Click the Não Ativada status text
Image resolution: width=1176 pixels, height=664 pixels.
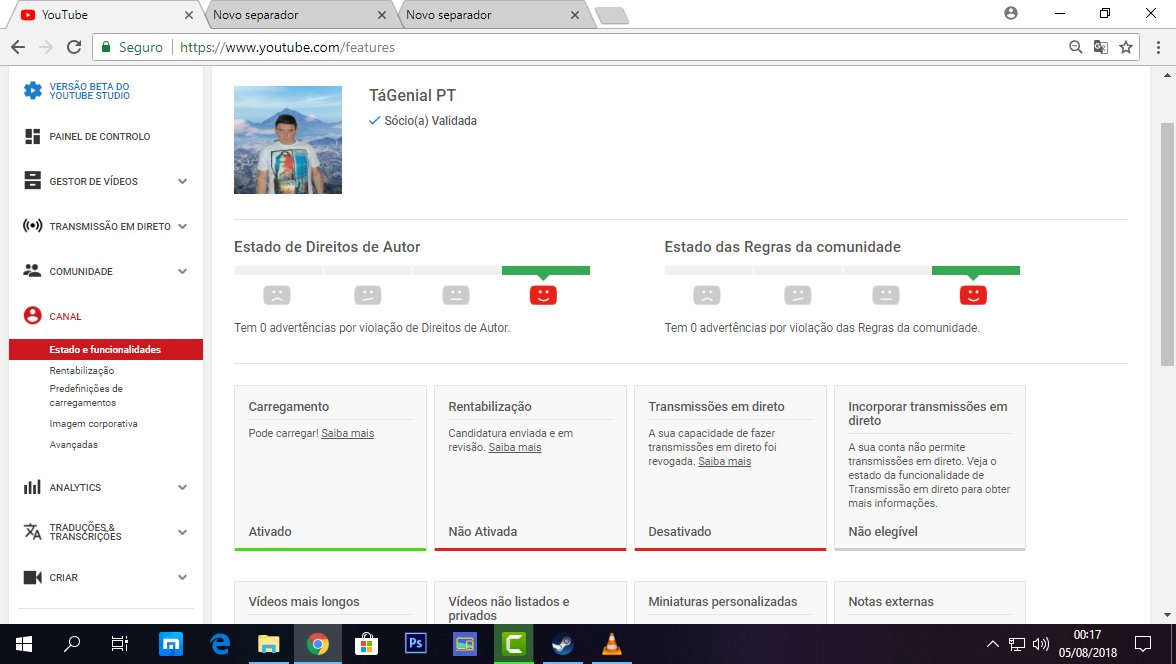[482, 531]
